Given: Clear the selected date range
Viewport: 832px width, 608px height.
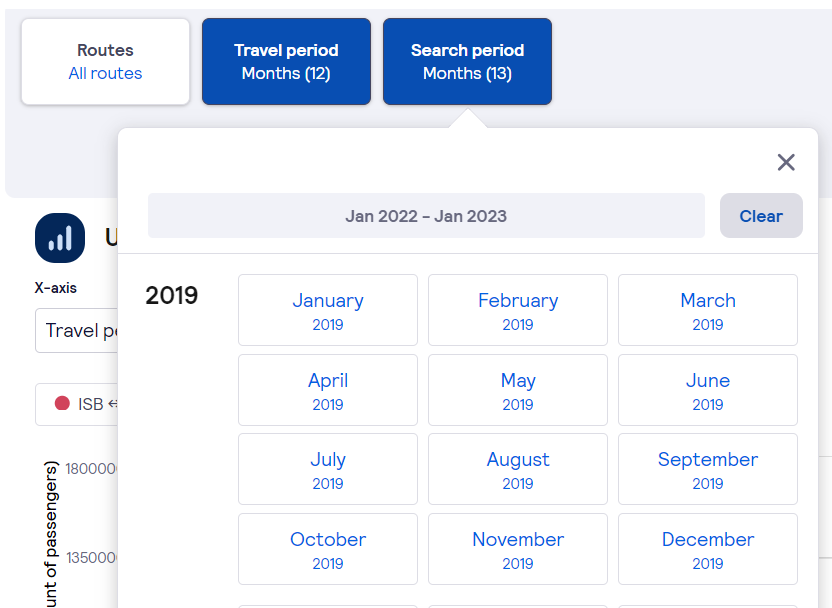Looking at the screenshot, I should (761, 216).
